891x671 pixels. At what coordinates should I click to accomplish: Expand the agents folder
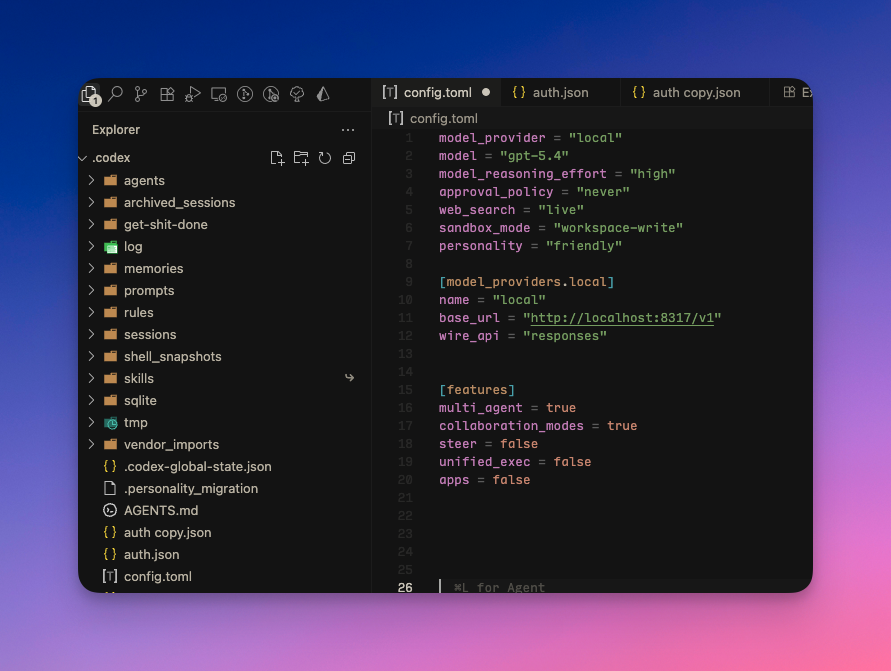[x=91, y=180]
